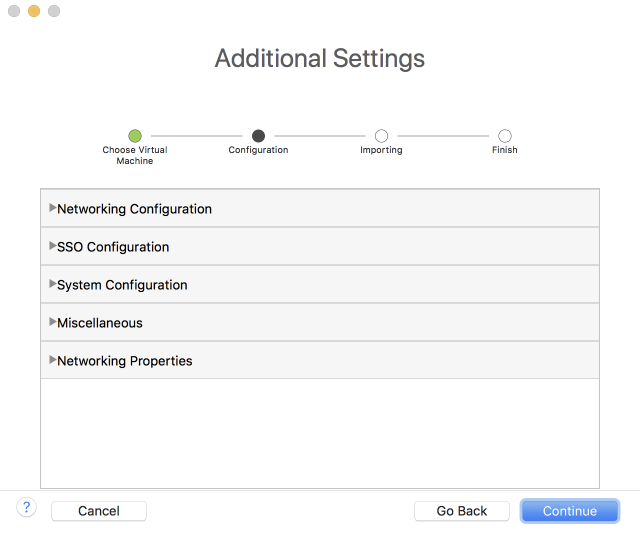Select the Miscellaneous section row
The height and width of the screenshot is (533, 640).
click(320, 323)
